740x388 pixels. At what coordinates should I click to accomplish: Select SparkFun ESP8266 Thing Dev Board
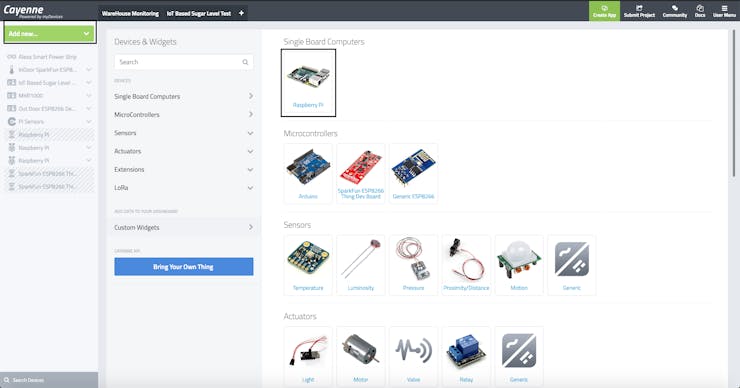pos(361,173)
